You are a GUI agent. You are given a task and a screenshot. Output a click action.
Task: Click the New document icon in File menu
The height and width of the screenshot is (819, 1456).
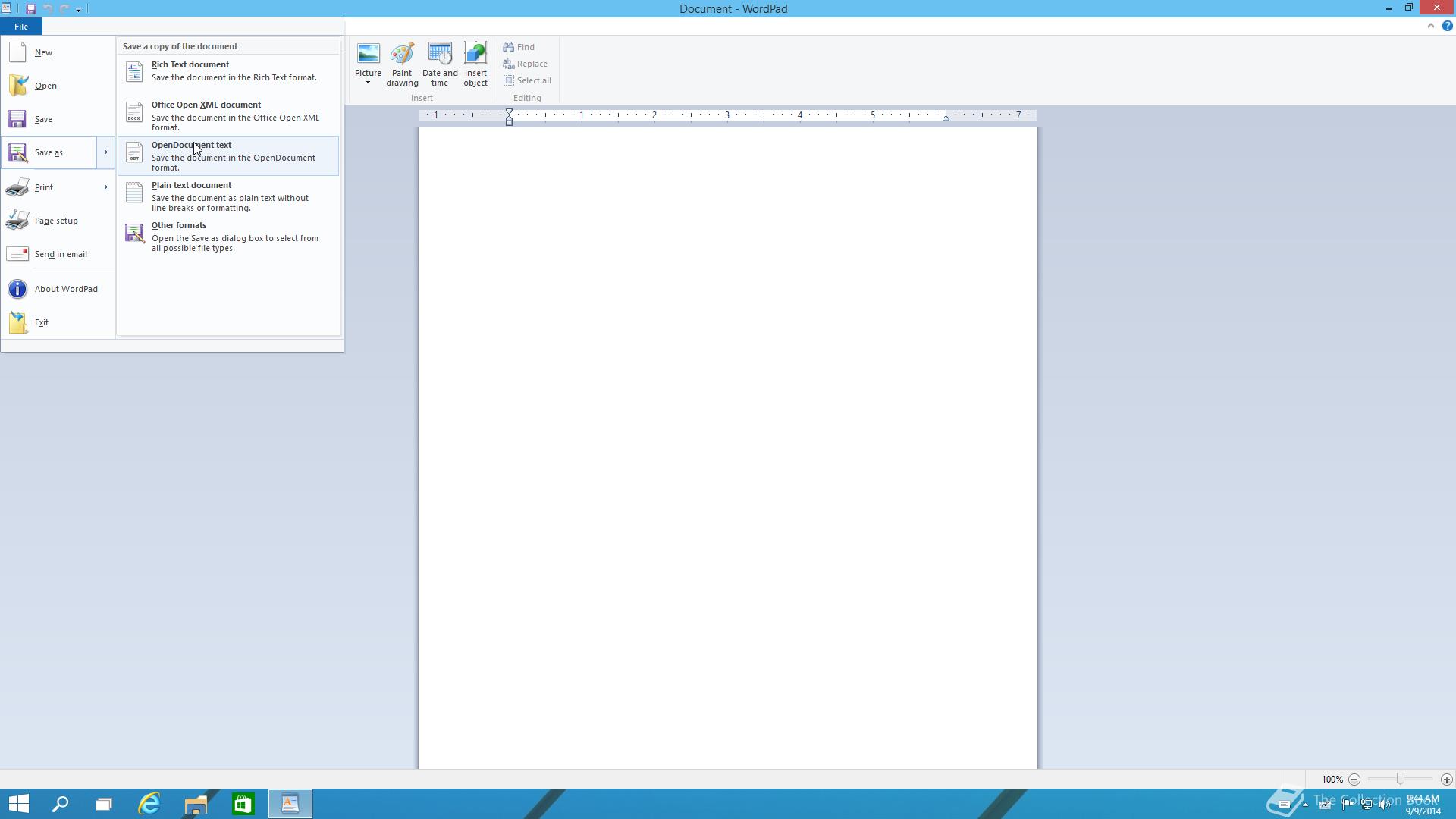[x=17, y=52]
